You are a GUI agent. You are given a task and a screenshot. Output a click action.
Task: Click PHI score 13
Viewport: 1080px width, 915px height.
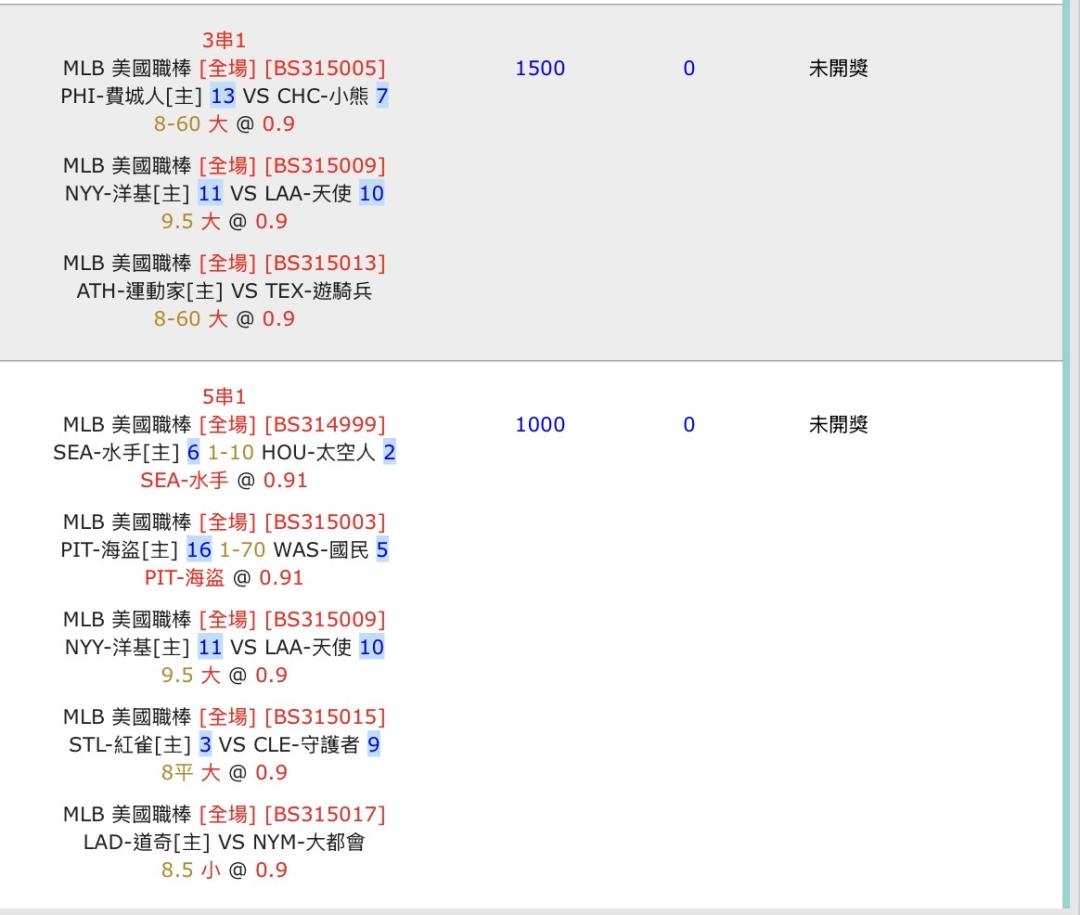(222, 96)
